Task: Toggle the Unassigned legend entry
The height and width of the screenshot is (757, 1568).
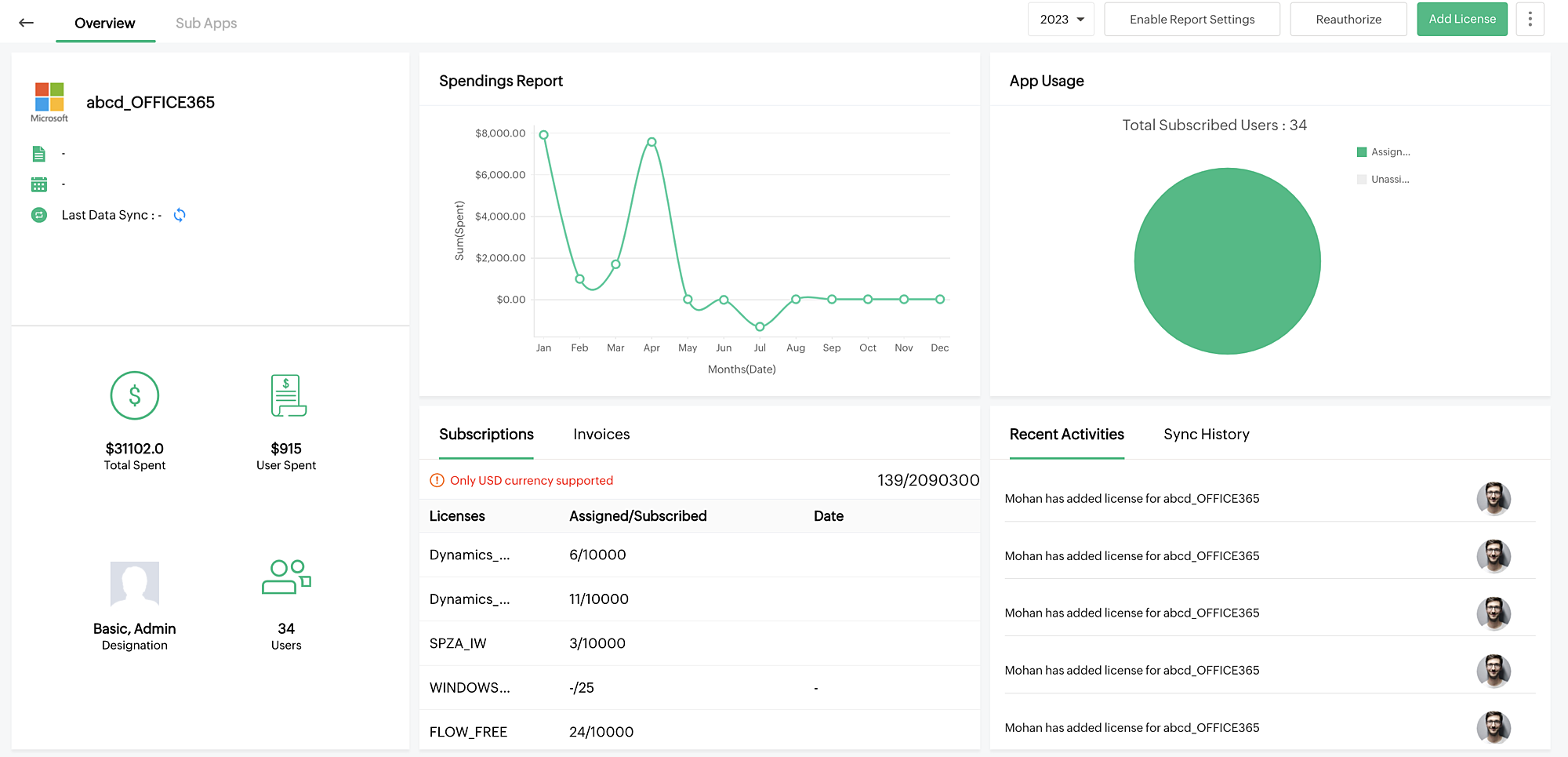Action: [1384, 180]
